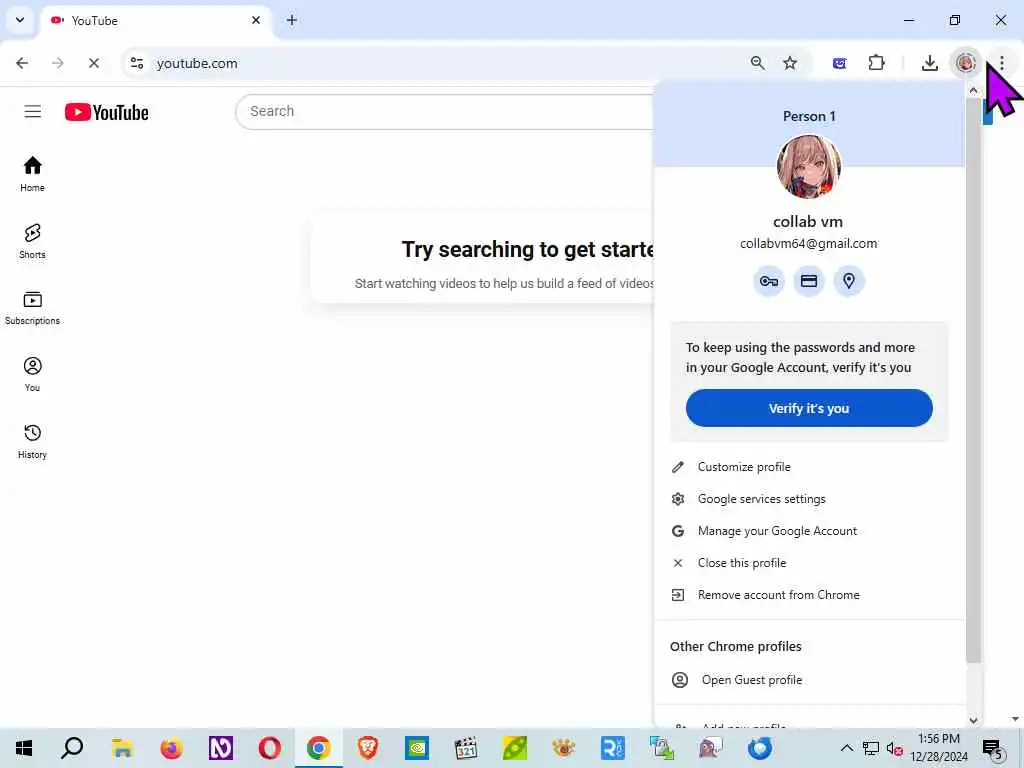Open Google services settings
Screen dimensions: 1024x768
pyautogui.click(x=808, y=499)
